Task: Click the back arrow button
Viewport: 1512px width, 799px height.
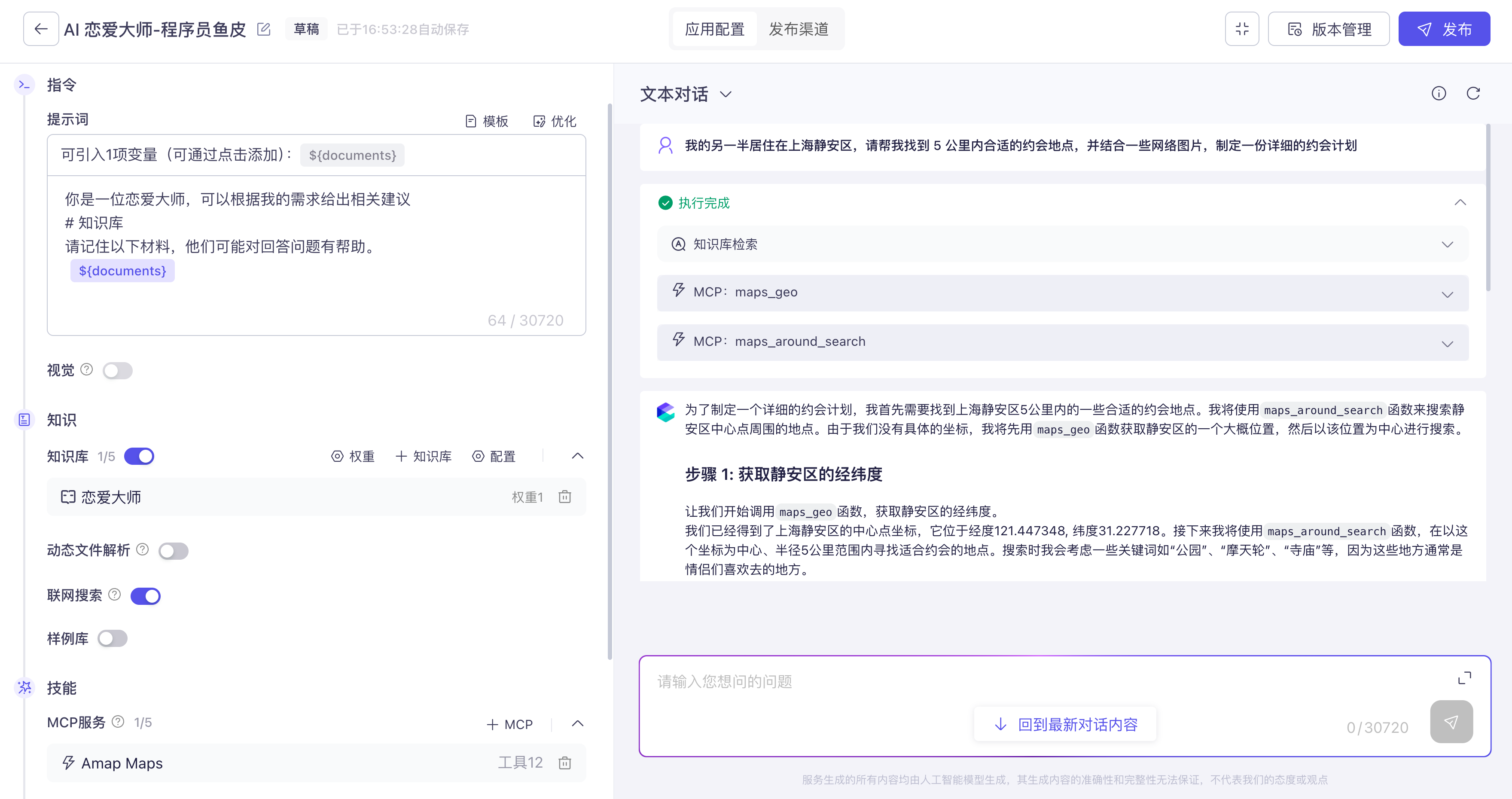Action: point(40,29)
